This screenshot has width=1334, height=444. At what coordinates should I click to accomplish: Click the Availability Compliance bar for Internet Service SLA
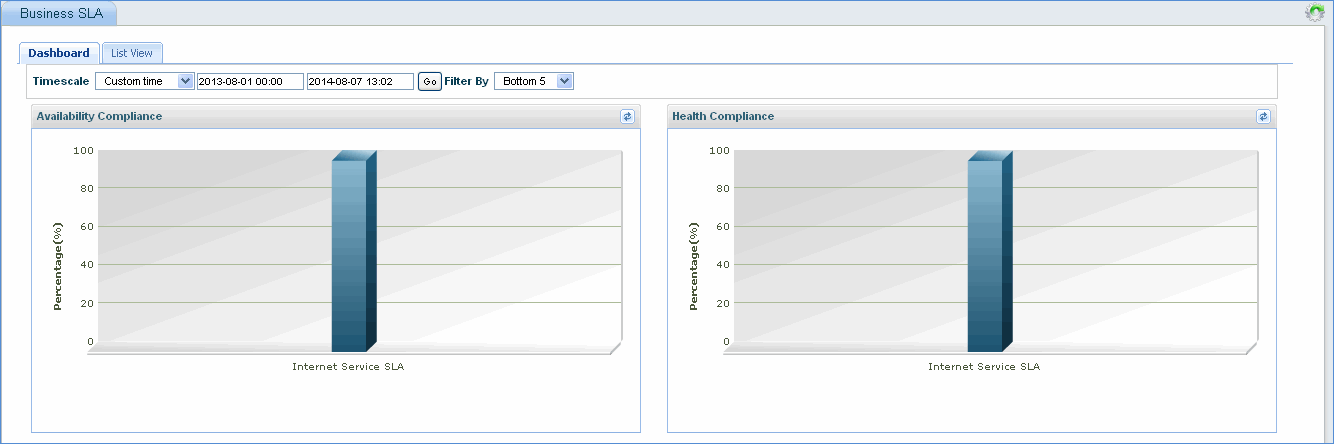coord(354,251)
